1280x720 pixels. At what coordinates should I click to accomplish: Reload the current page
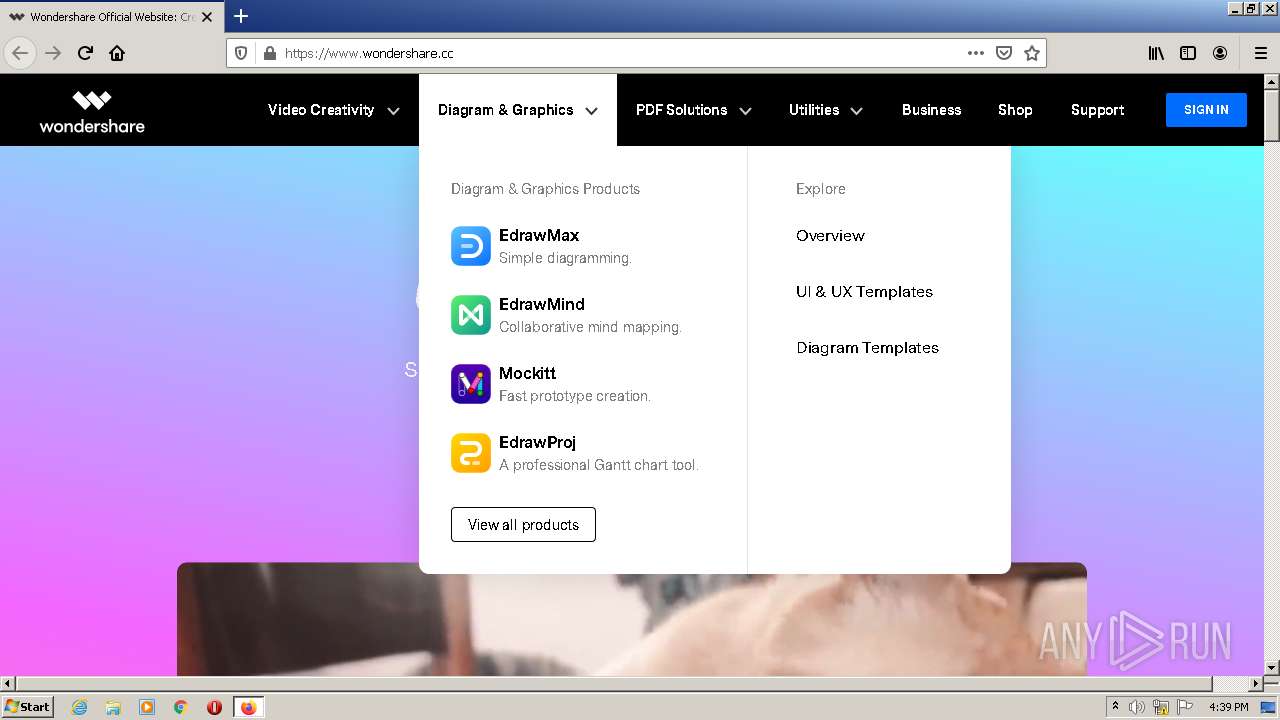[x=85, y=53]
